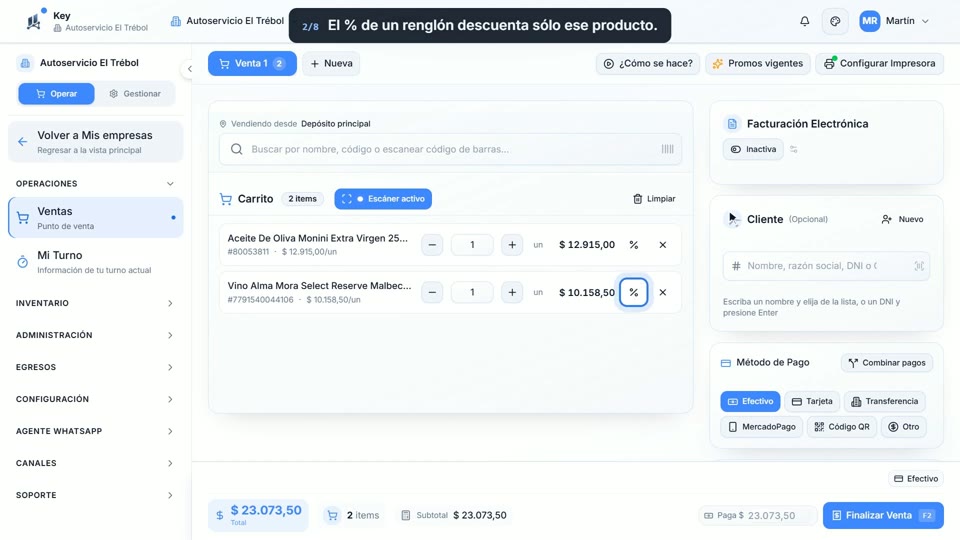The width and height of the screenshot is (960, 540).
Task: Increase Vino Alma Mora quantity
Action: click(512, 293)
